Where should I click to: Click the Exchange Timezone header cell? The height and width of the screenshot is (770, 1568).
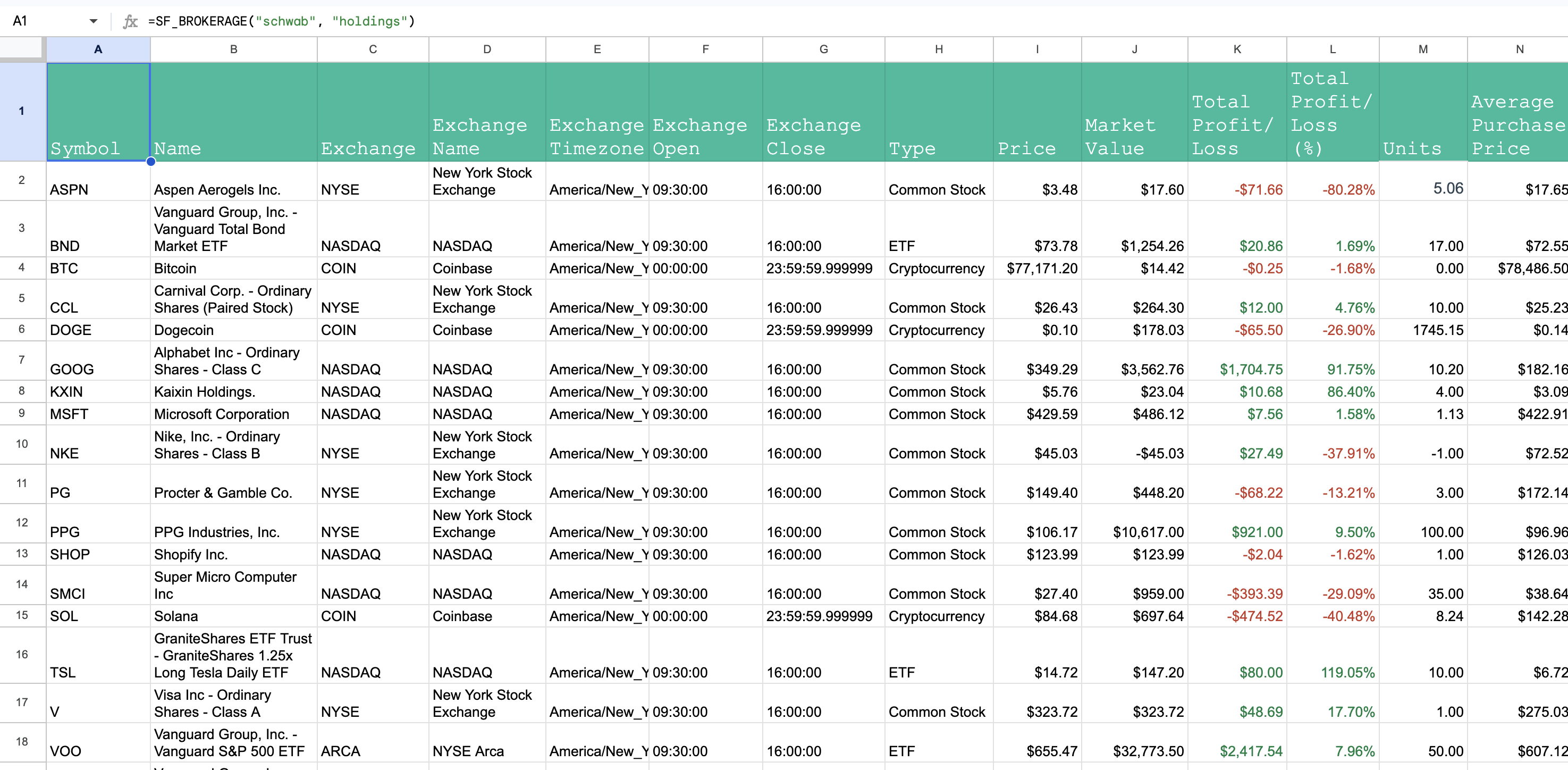(597, 112)
